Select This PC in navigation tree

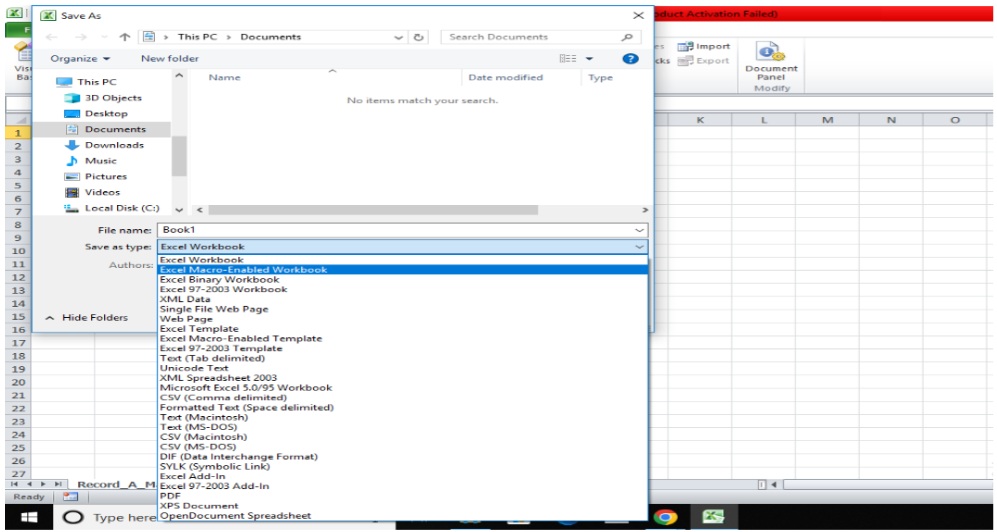86,82
